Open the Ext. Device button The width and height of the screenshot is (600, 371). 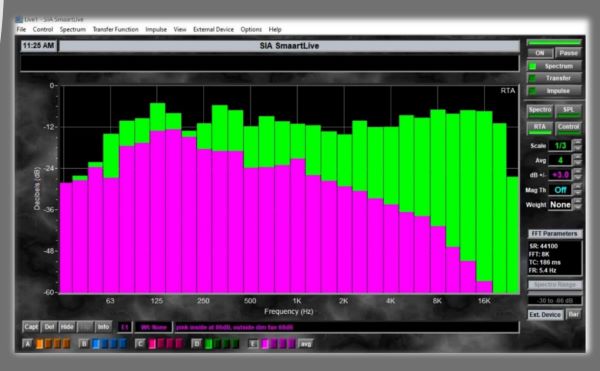point(545,314)
